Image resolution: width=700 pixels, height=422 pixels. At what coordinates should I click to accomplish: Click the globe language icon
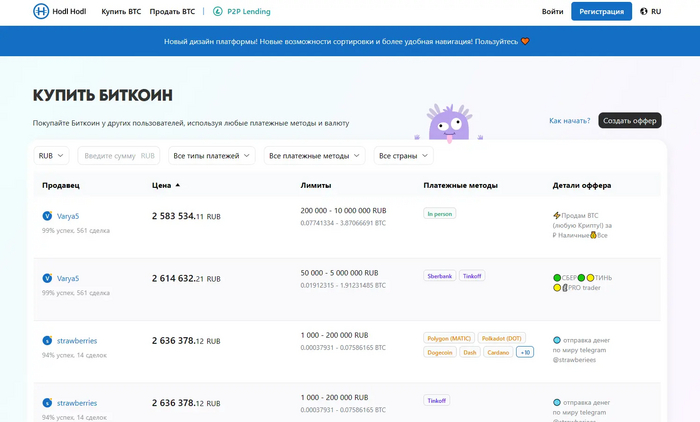point(643,11)
